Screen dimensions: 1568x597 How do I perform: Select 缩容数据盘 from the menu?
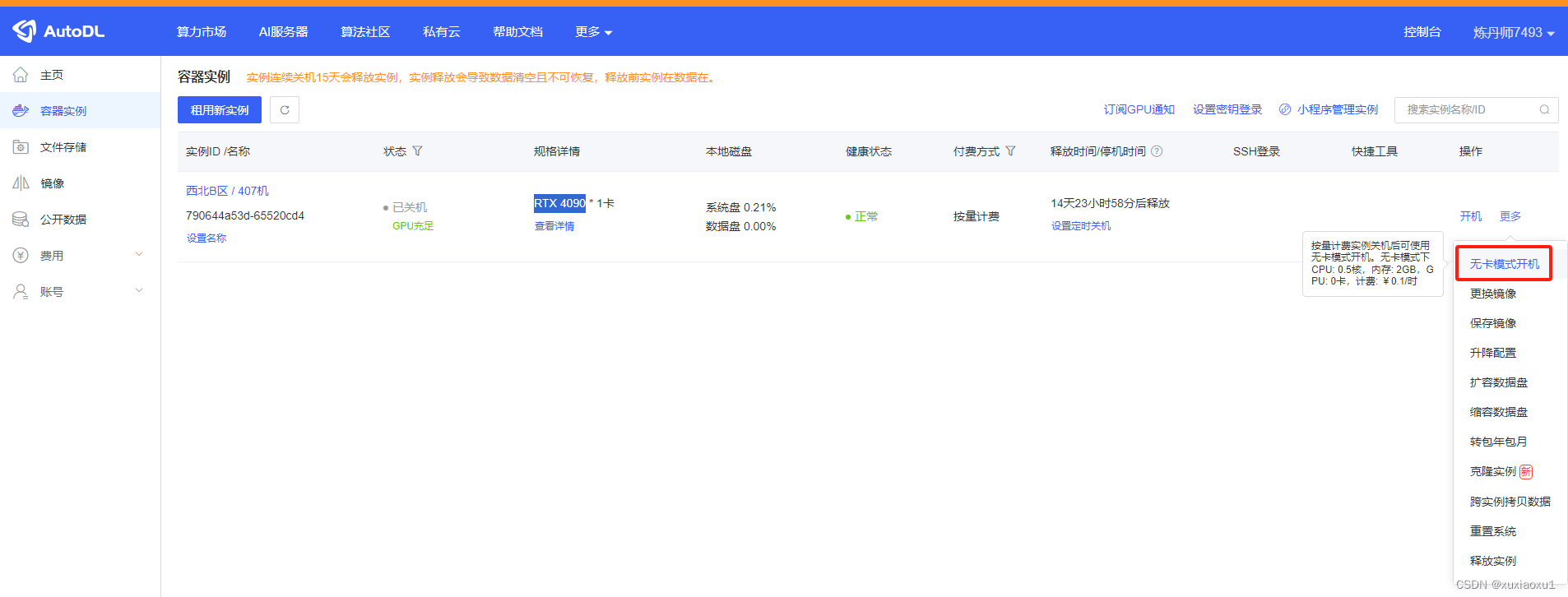(x=1499, y=412)
